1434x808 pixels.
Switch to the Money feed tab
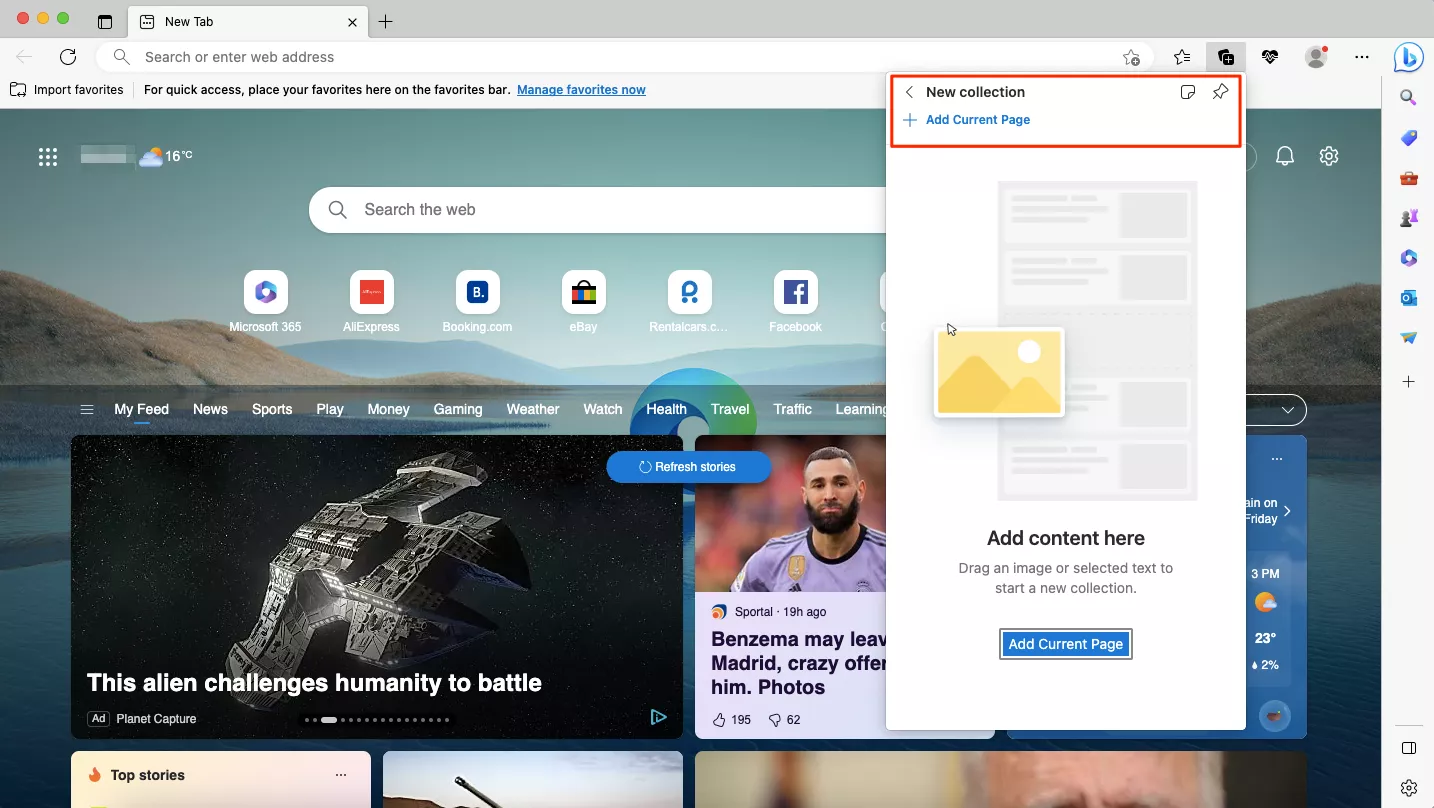click(x=388, y=409)
